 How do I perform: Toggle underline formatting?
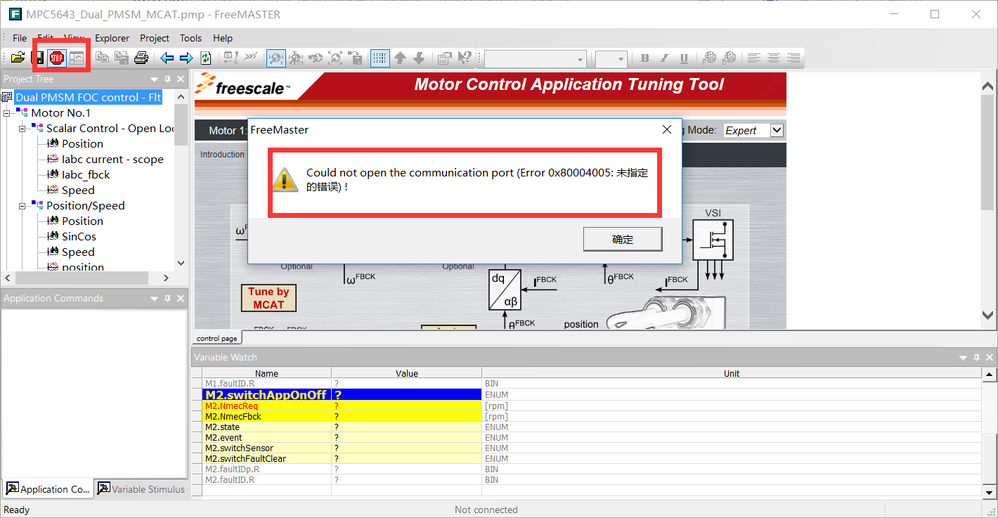(684, 58)
